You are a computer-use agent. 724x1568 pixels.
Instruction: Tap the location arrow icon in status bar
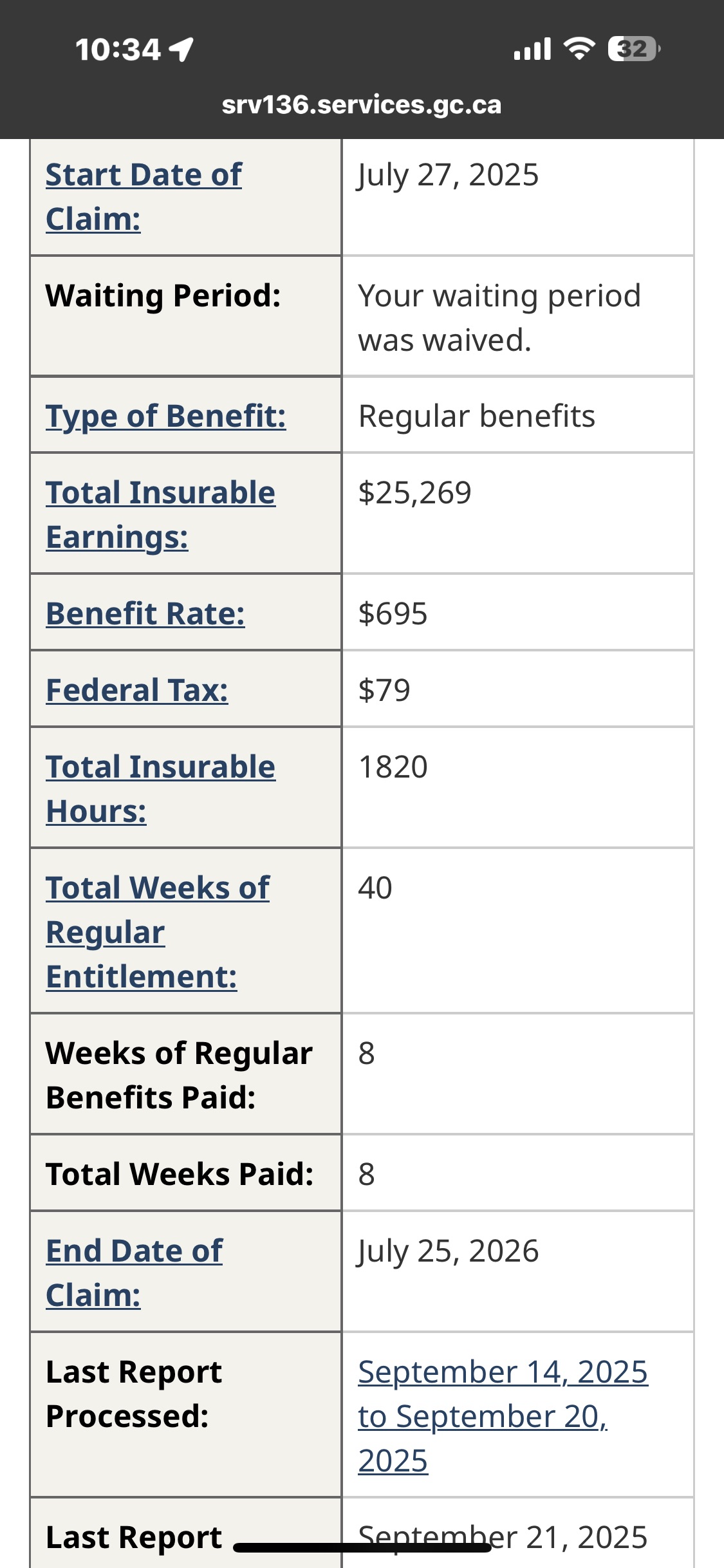[x=182, y=50]
